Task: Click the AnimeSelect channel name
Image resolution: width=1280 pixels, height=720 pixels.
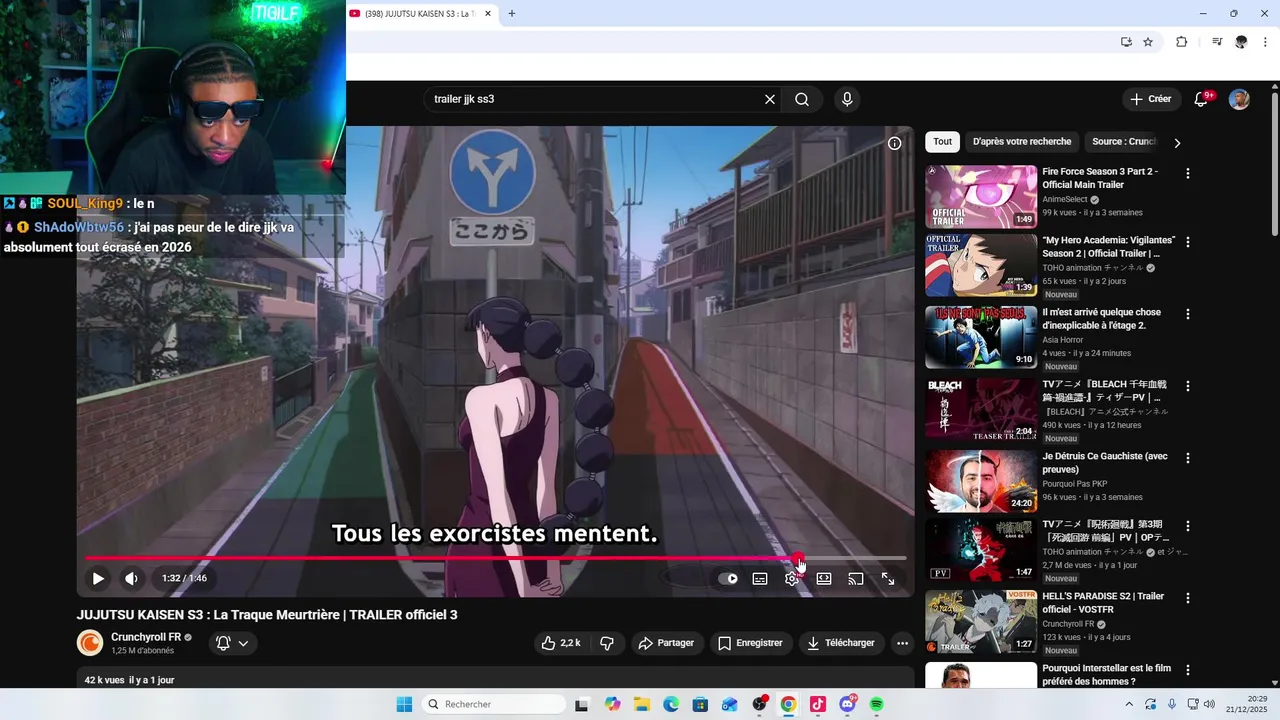Action: 1065,199
